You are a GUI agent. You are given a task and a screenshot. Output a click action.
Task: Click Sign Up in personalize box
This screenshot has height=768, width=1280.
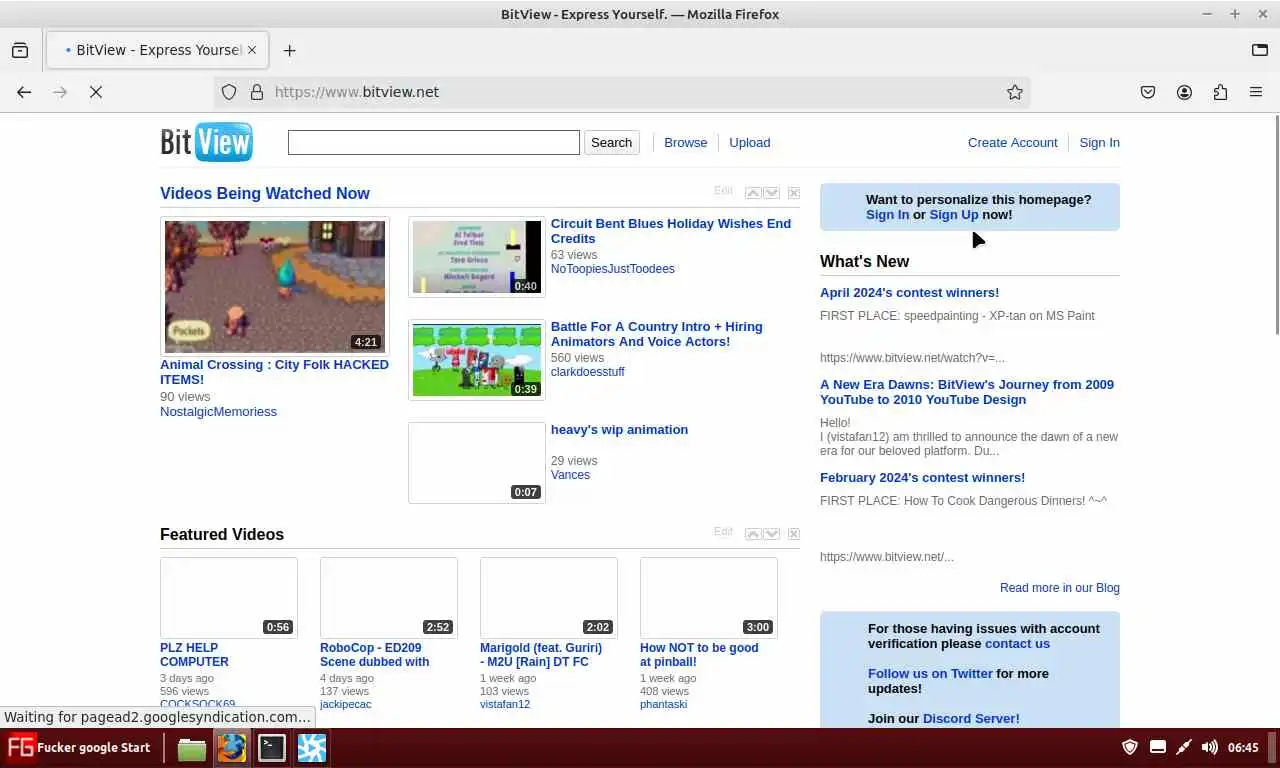pos(954,215)
